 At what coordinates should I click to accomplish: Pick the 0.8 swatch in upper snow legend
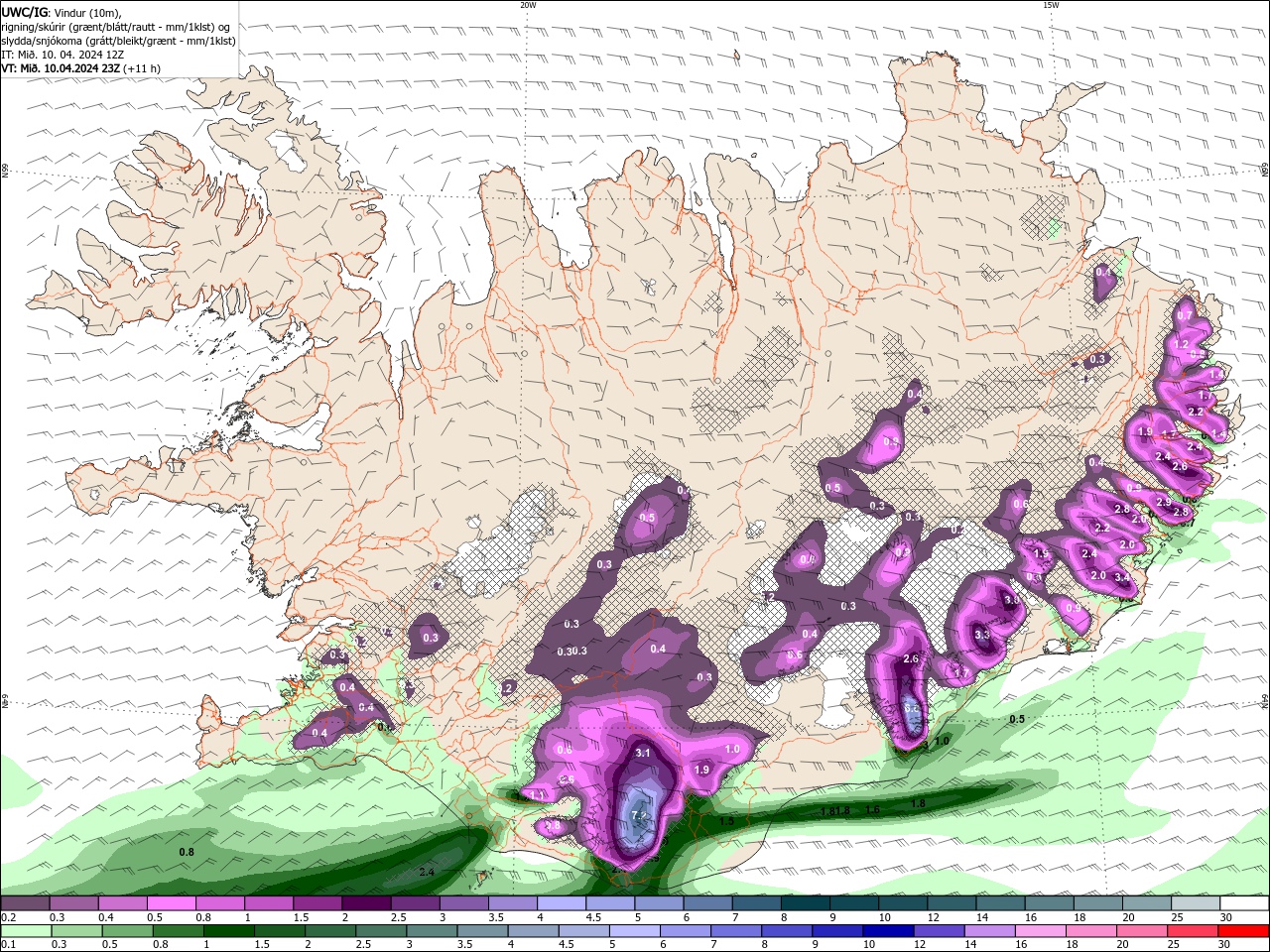[x=219, y=903]
